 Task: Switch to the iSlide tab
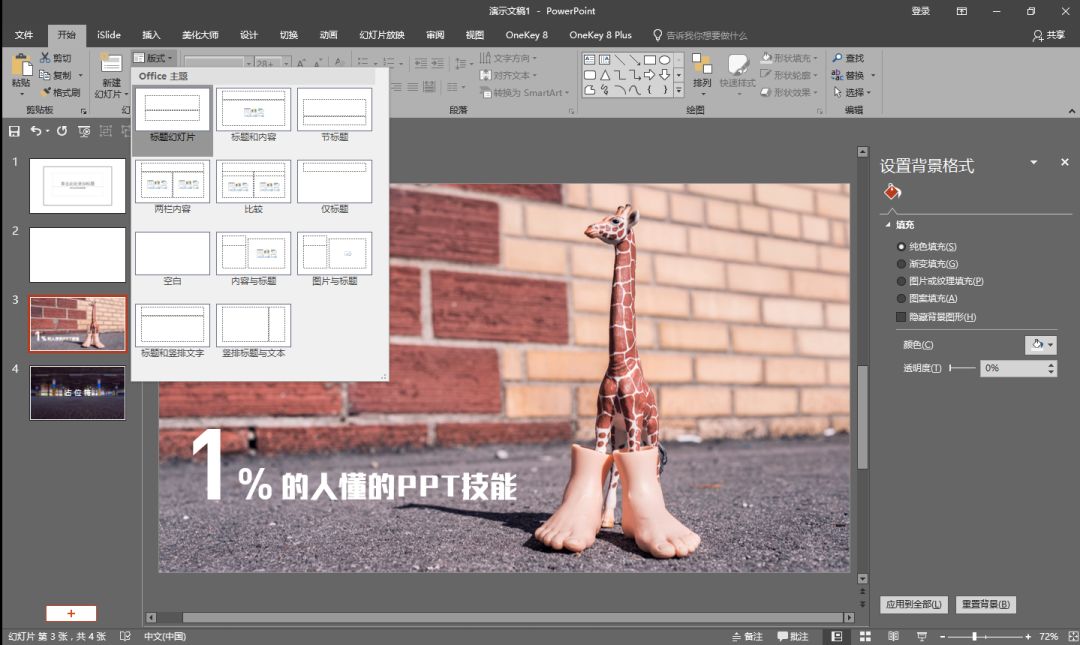109,34
